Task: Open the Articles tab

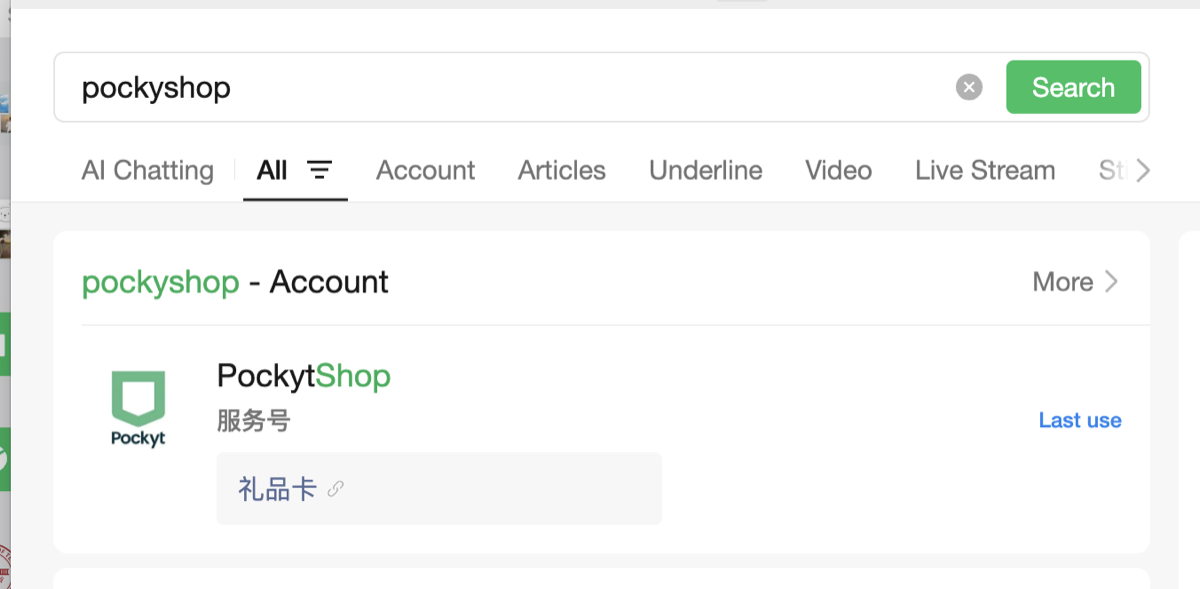Action: pyautogui.click(x=562, y=171)
